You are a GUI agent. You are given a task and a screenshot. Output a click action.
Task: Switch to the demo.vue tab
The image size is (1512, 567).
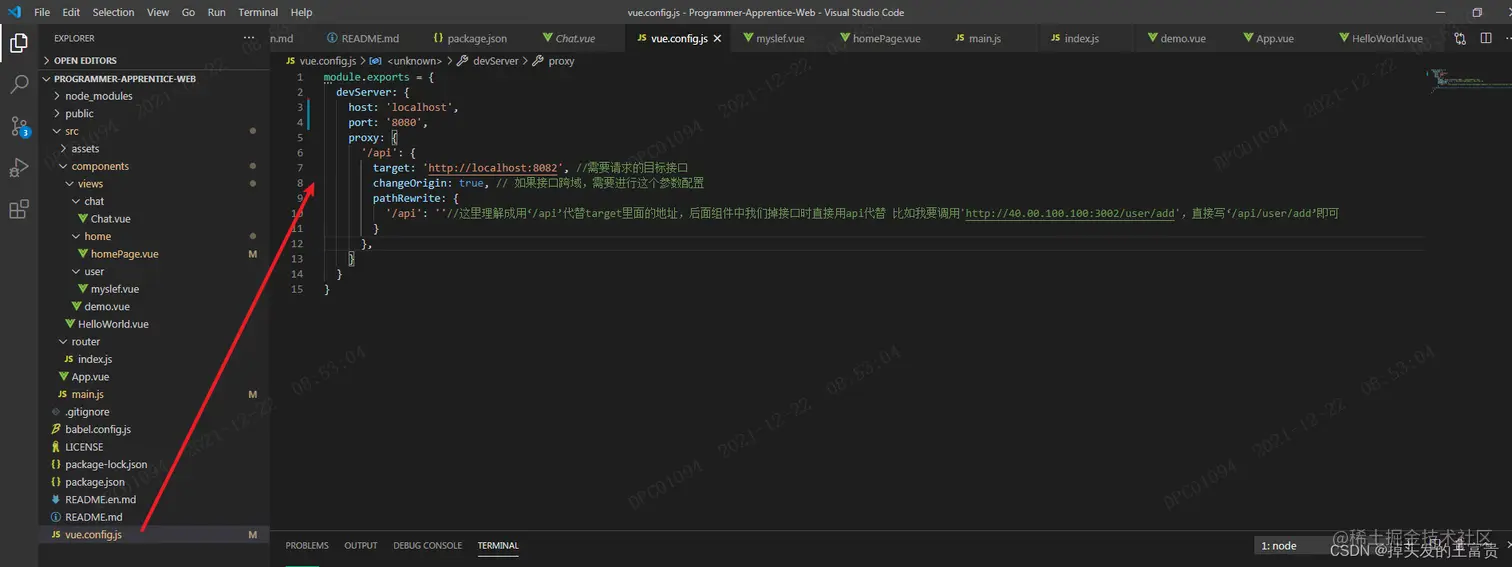pyautogui.click(x=1175, y=38)
